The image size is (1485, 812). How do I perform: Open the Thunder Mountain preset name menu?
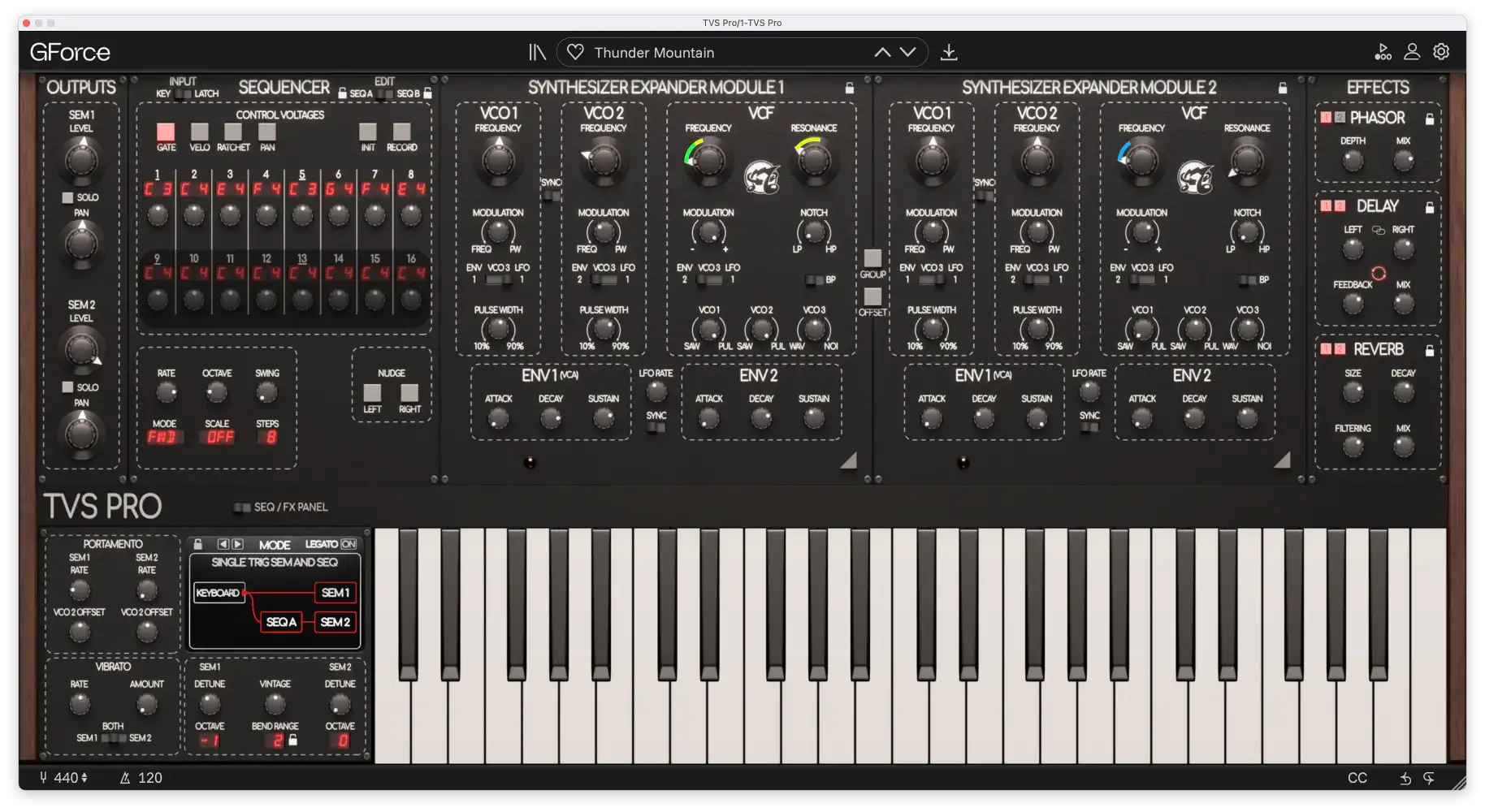point(654,53)
